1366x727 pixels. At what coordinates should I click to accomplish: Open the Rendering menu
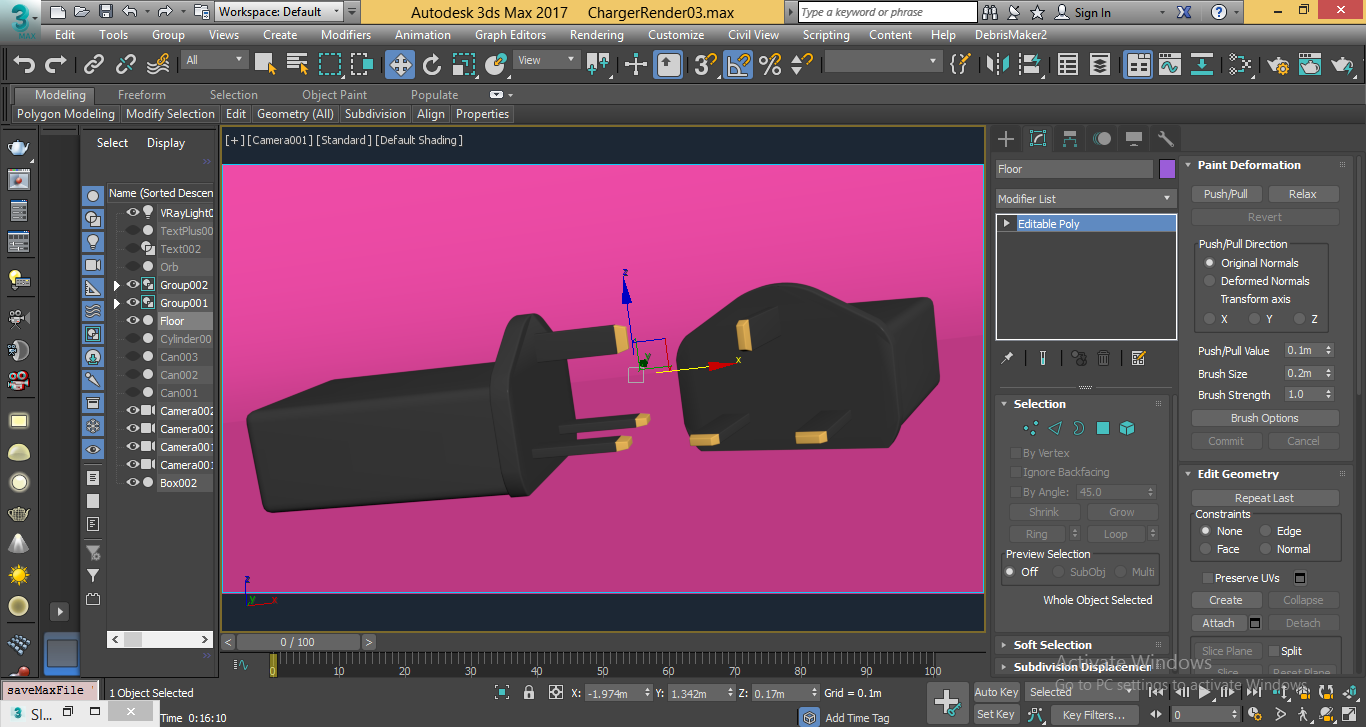tap(596, 35)
